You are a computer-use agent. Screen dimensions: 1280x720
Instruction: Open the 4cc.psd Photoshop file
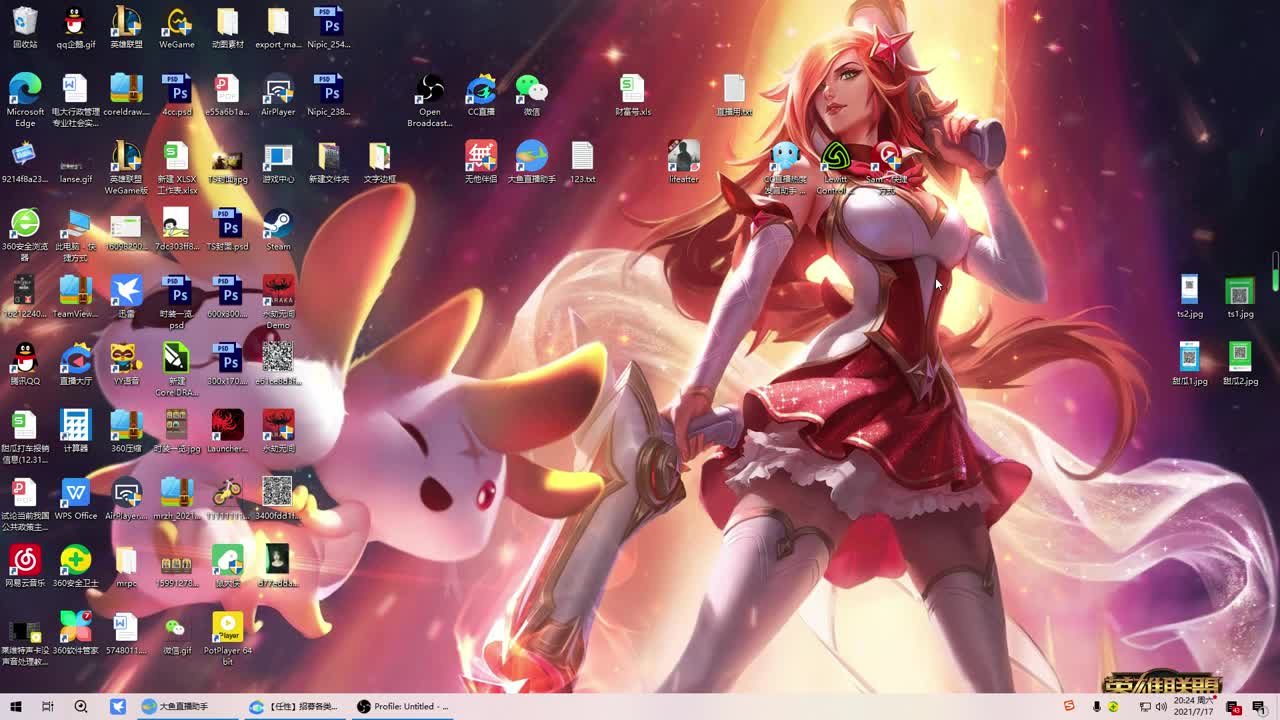pyautogui.click(x=177, y=89)
